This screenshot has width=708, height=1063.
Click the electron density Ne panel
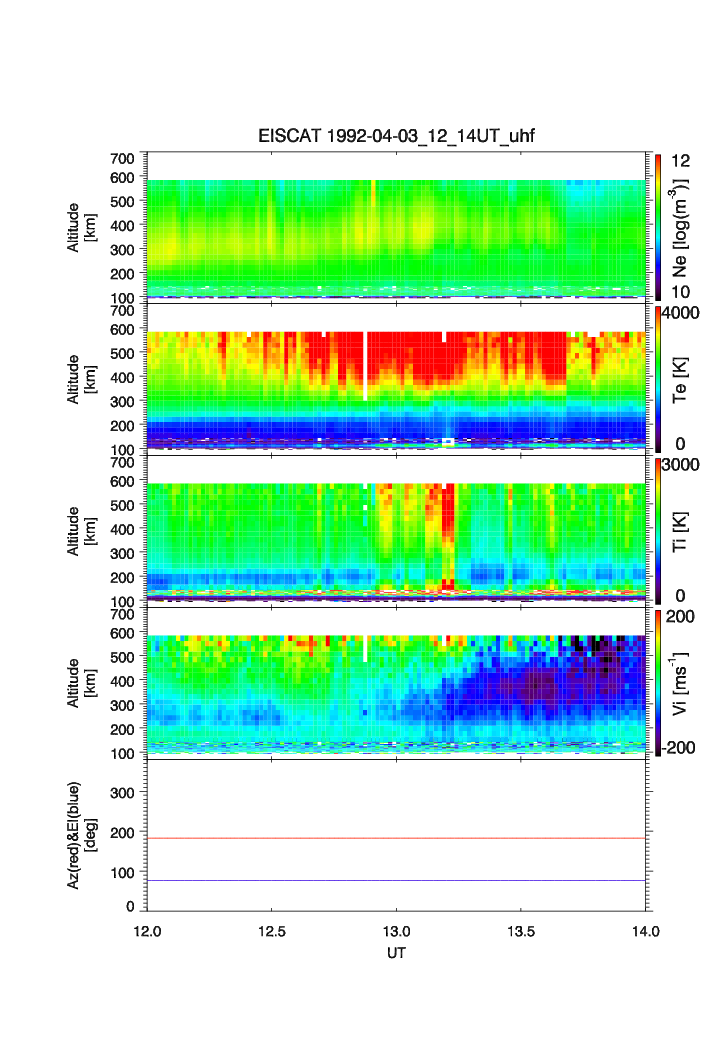(x=396, y=227)
